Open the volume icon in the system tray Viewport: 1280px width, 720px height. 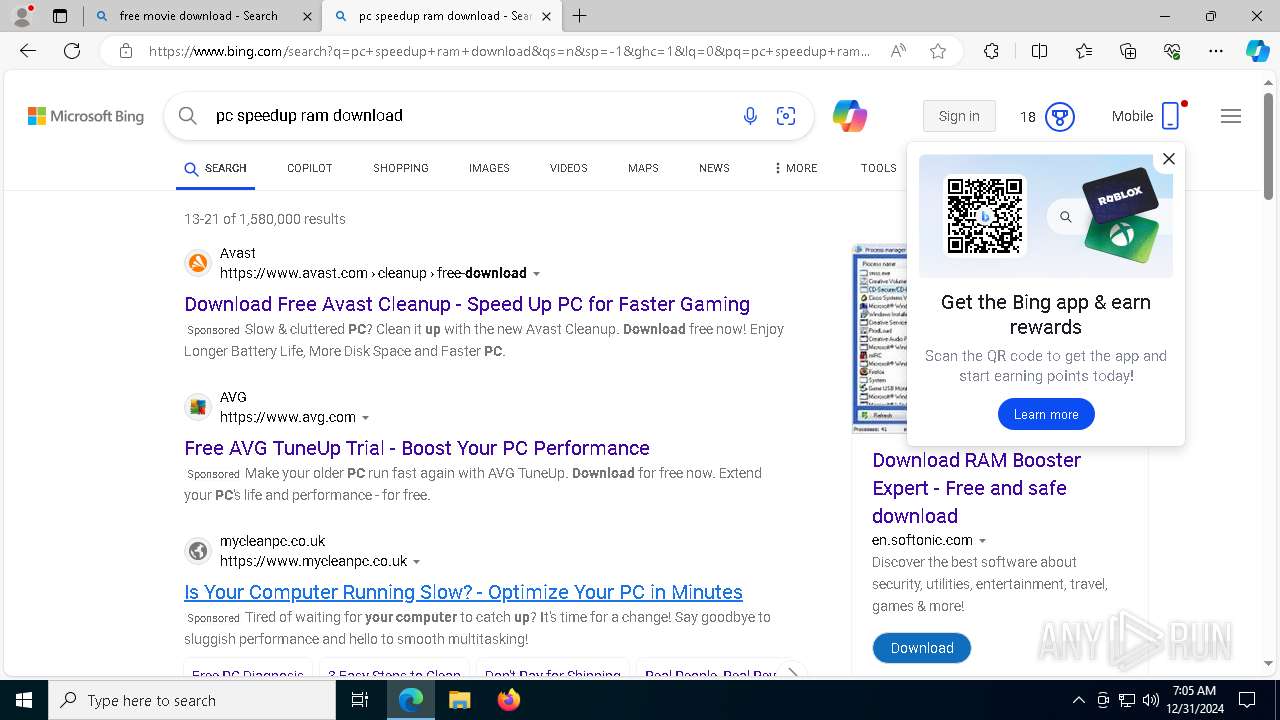(1151, 700)
